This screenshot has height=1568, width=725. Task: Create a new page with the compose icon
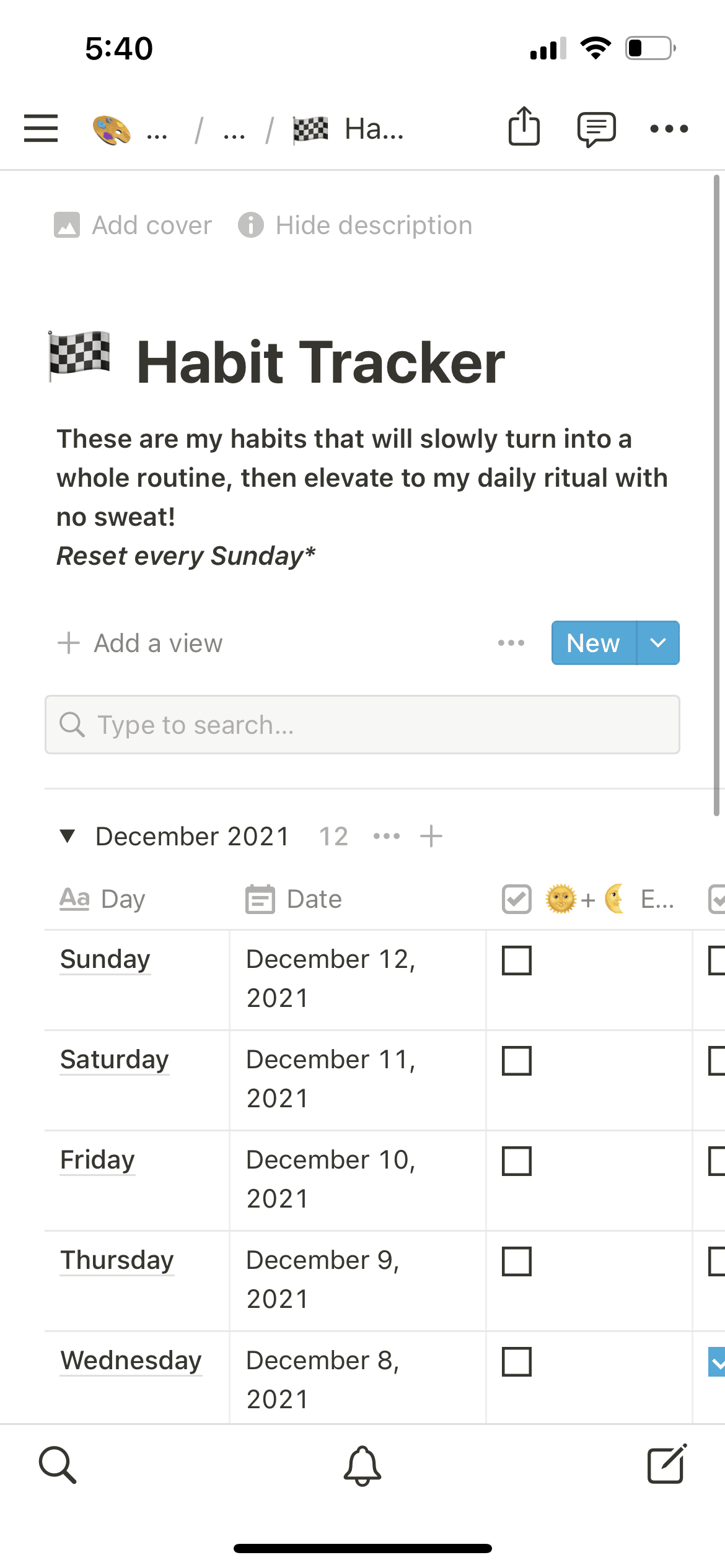[x=666, y=1465]
